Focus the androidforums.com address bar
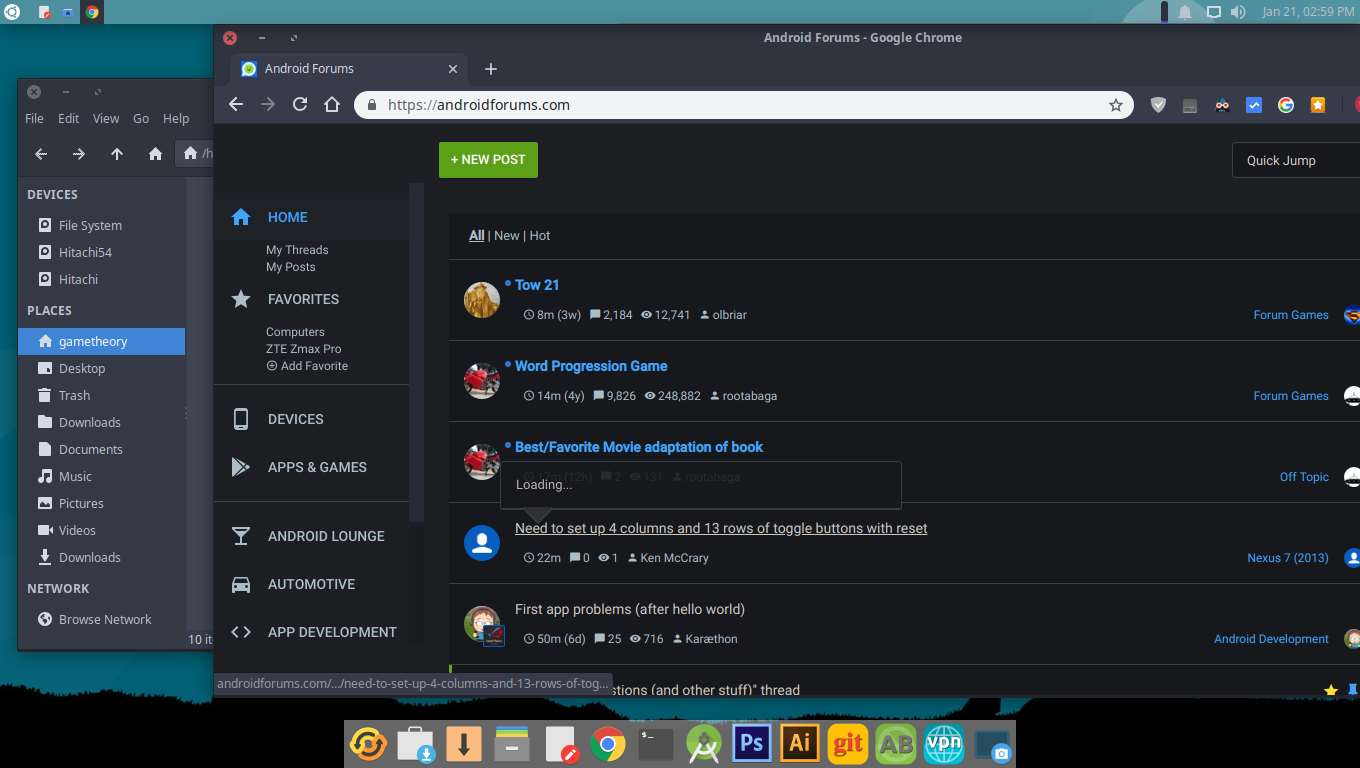1360x768 pixels. [x=744, y=105]
